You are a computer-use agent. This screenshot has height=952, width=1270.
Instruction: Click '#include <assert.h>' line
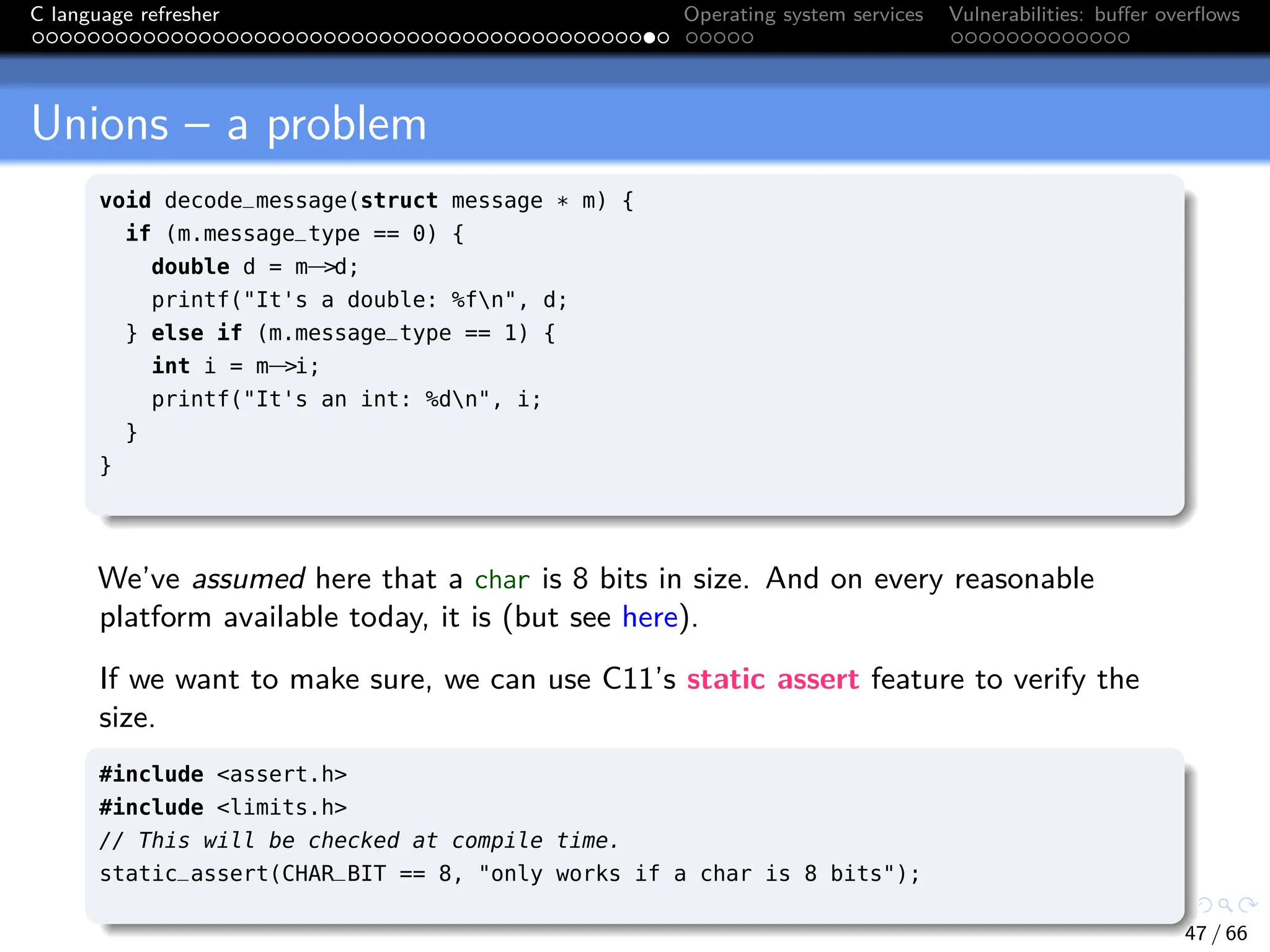(x=223, y=775)
